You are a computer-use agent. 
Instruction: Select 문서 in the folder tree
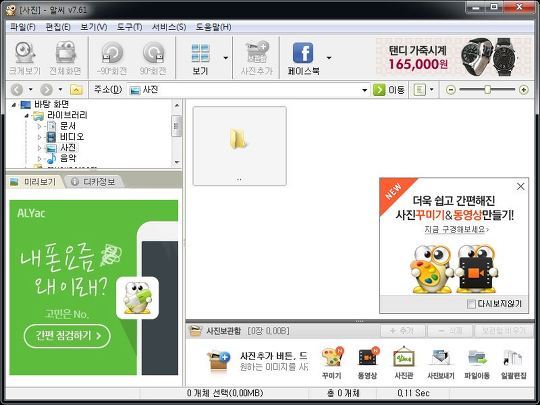point(68,126)
